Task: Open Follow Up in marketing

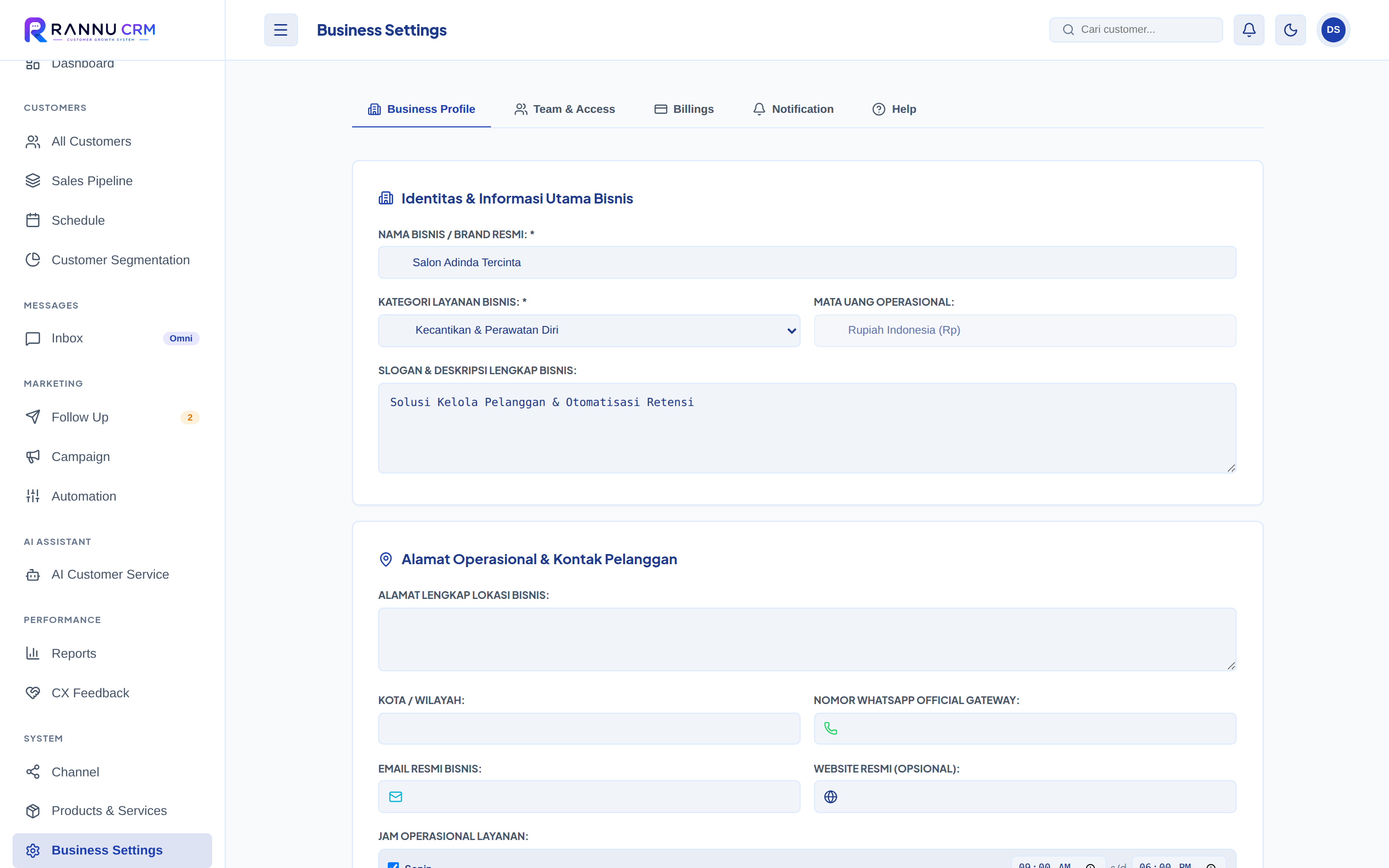Action: pos(112,417)
